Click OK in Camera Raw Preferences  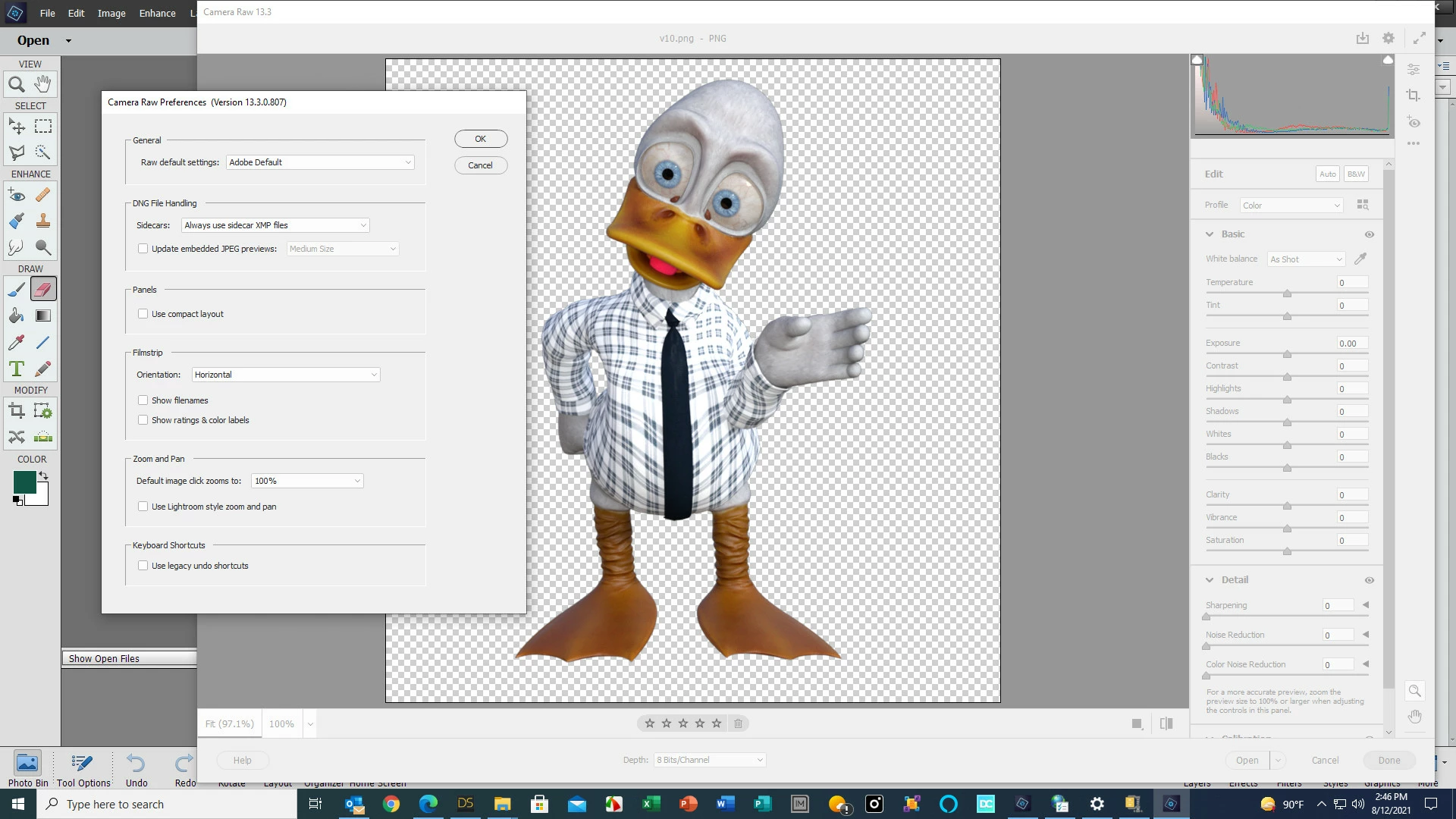pos(481,139)
